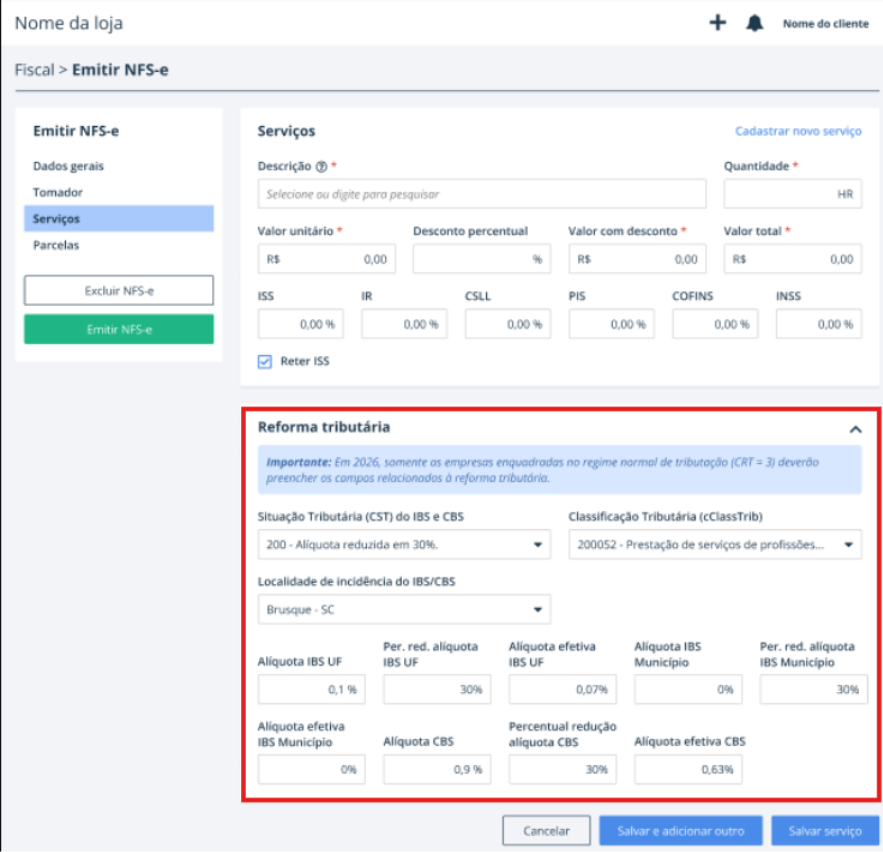Image resolution: width=883 pixels, height=852 pixels.
Task: Focus the Alíquota efetiva IBS Município field
Action: [x=311, y=769]
